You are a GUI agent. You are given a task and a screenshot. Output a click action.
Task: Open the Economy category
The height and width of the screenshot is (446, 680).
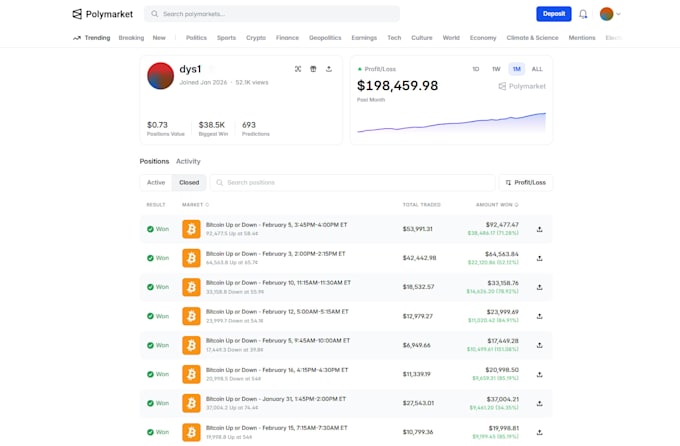483,38
